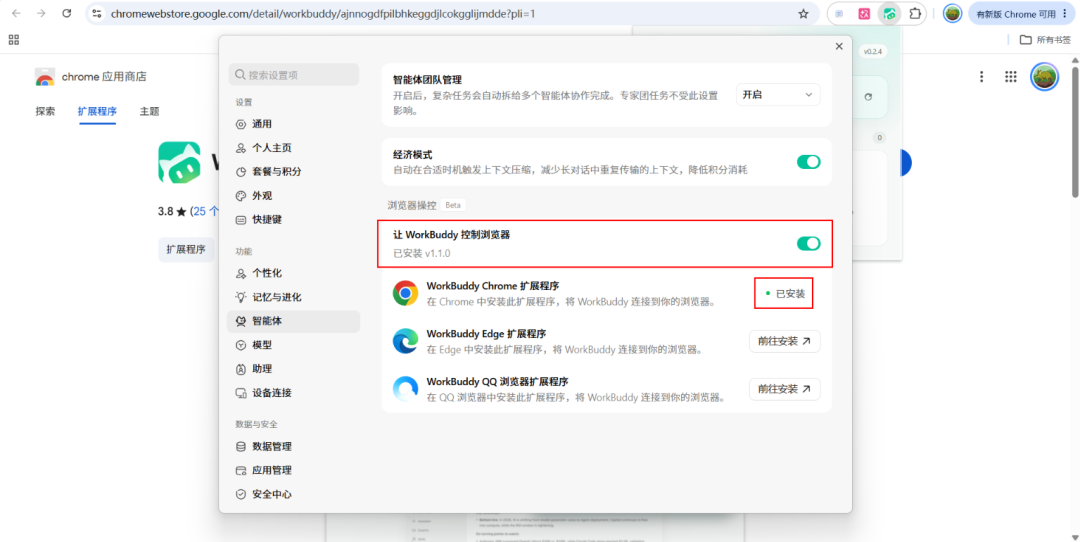Bookmark this page with the star icon
Viewport: 1080px width, 542px height.
tap(803, 14)
